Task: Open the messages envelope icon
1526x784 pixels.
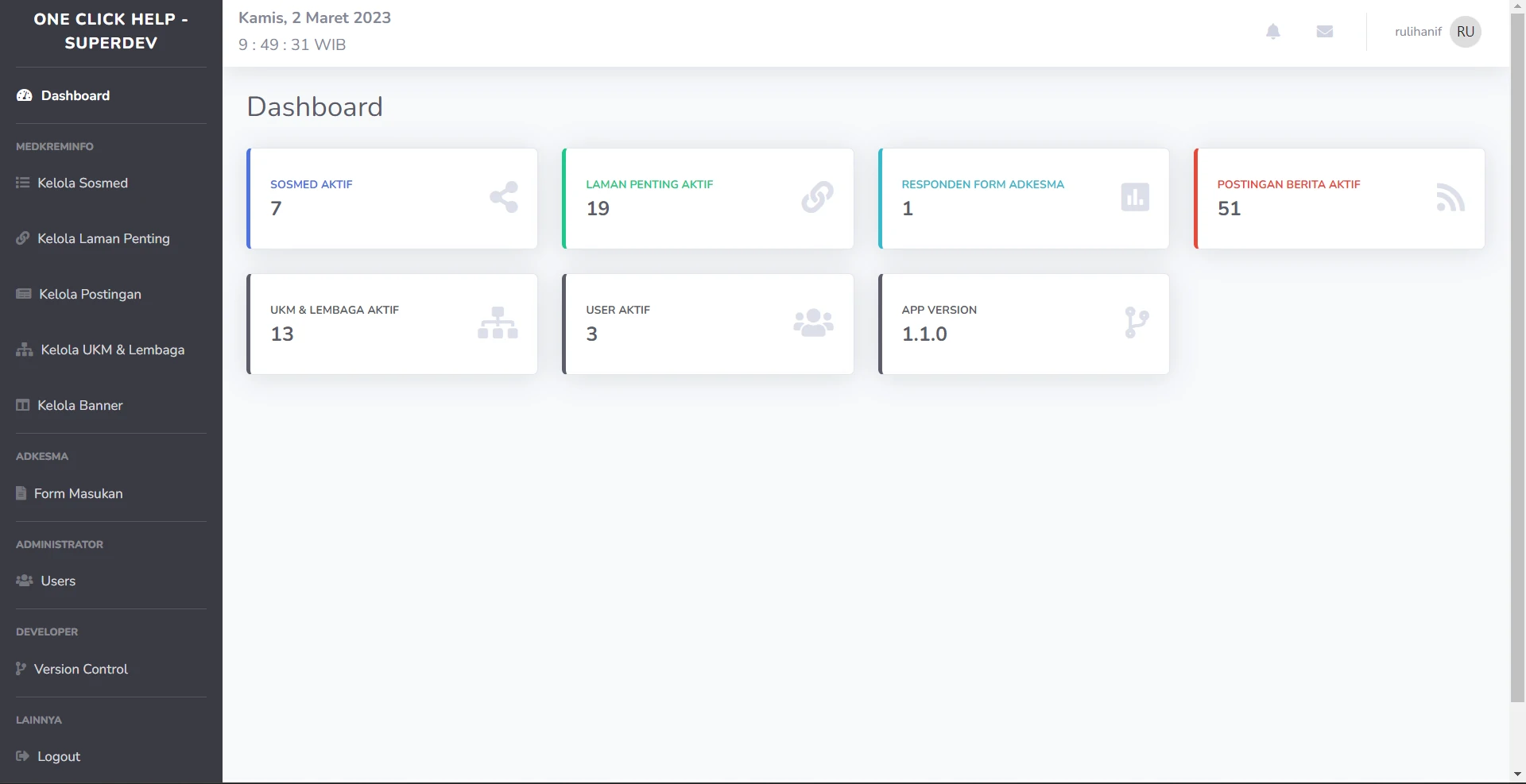Action: point(1324,32)
